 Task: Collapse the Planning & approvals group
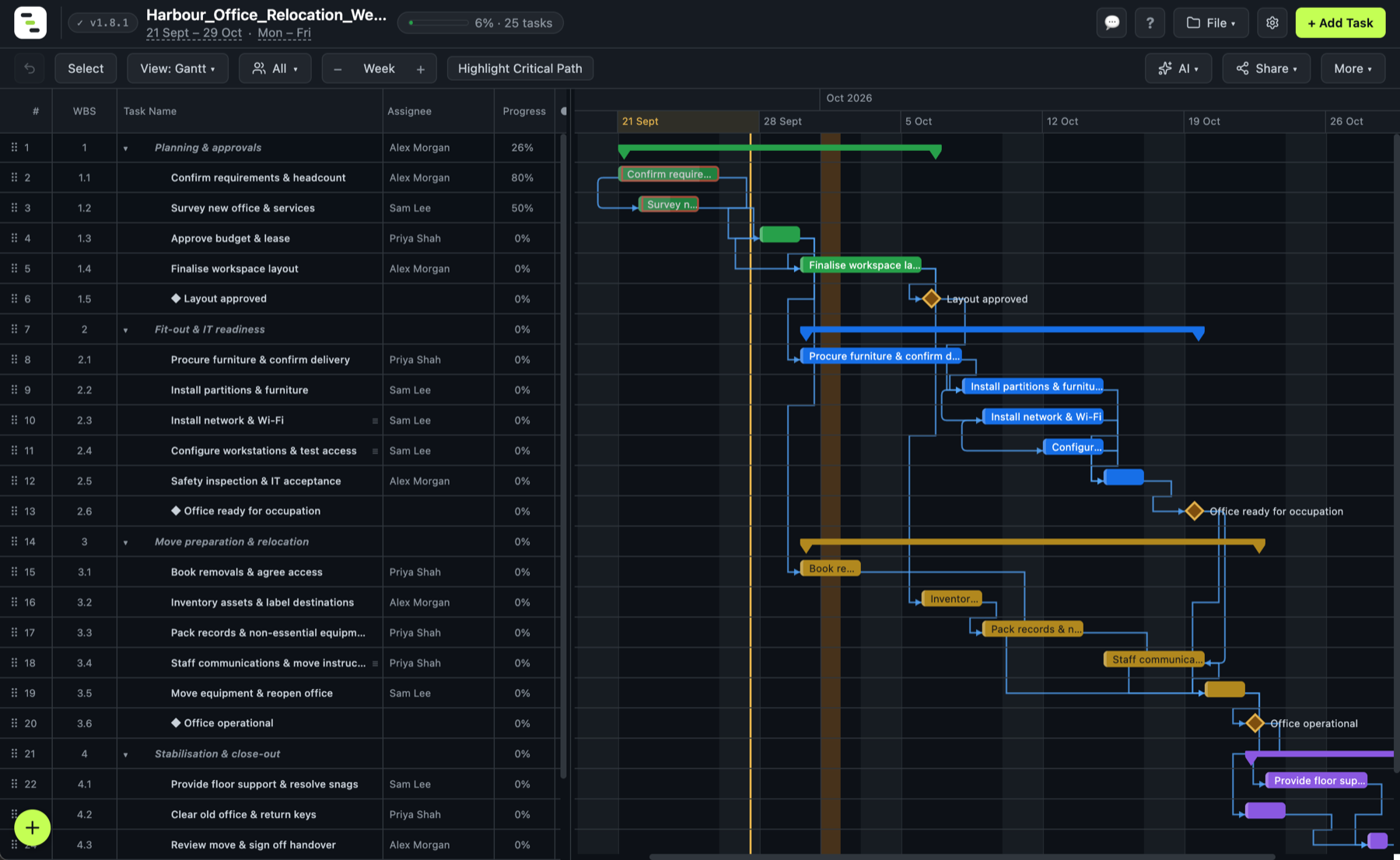coord(125,148)
